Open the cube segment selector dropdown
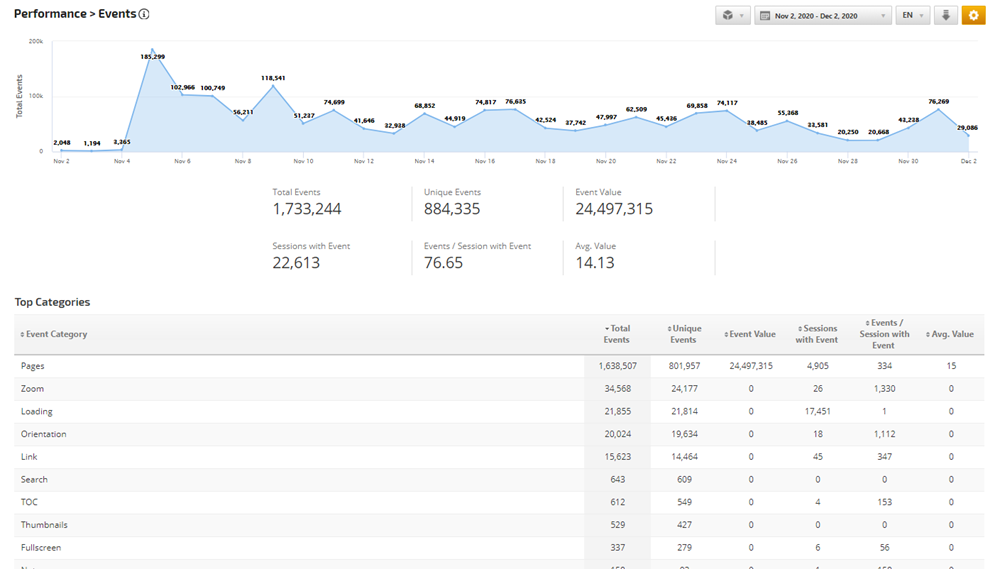This screenshot has width=1000, height=569. tap(732, 16)
